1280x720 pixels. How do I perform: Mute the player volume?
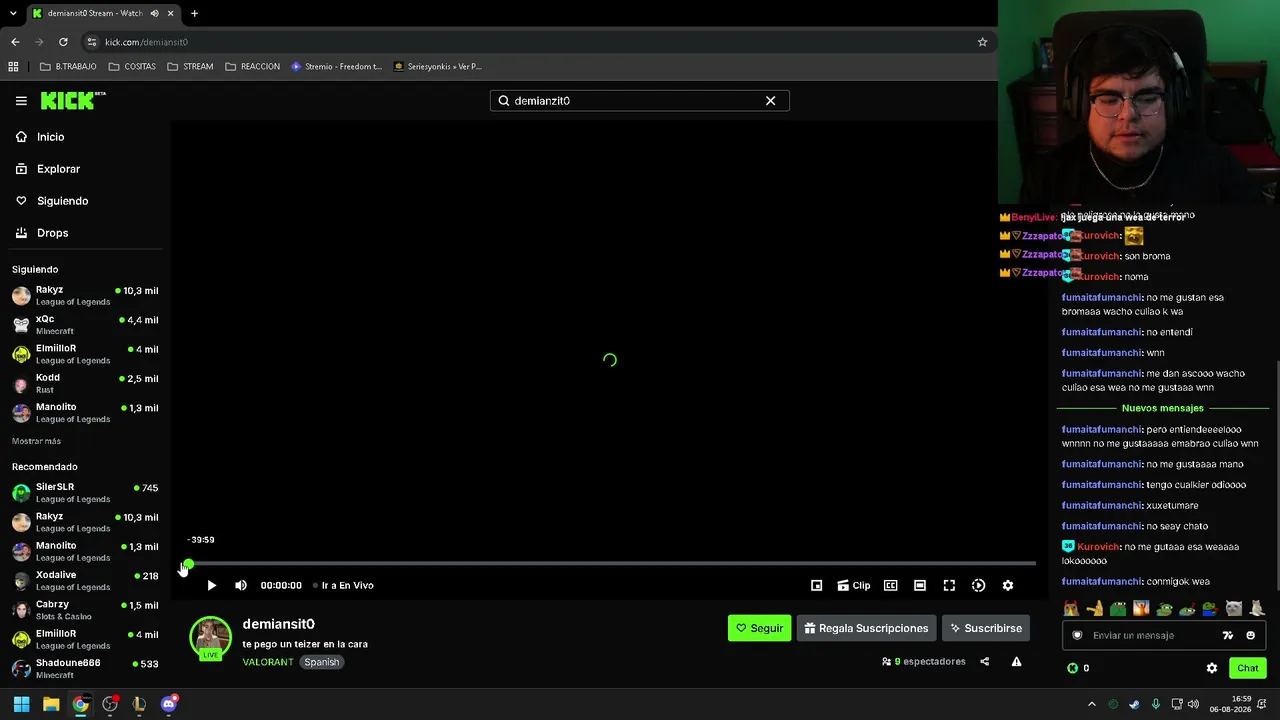coord(241,585)
